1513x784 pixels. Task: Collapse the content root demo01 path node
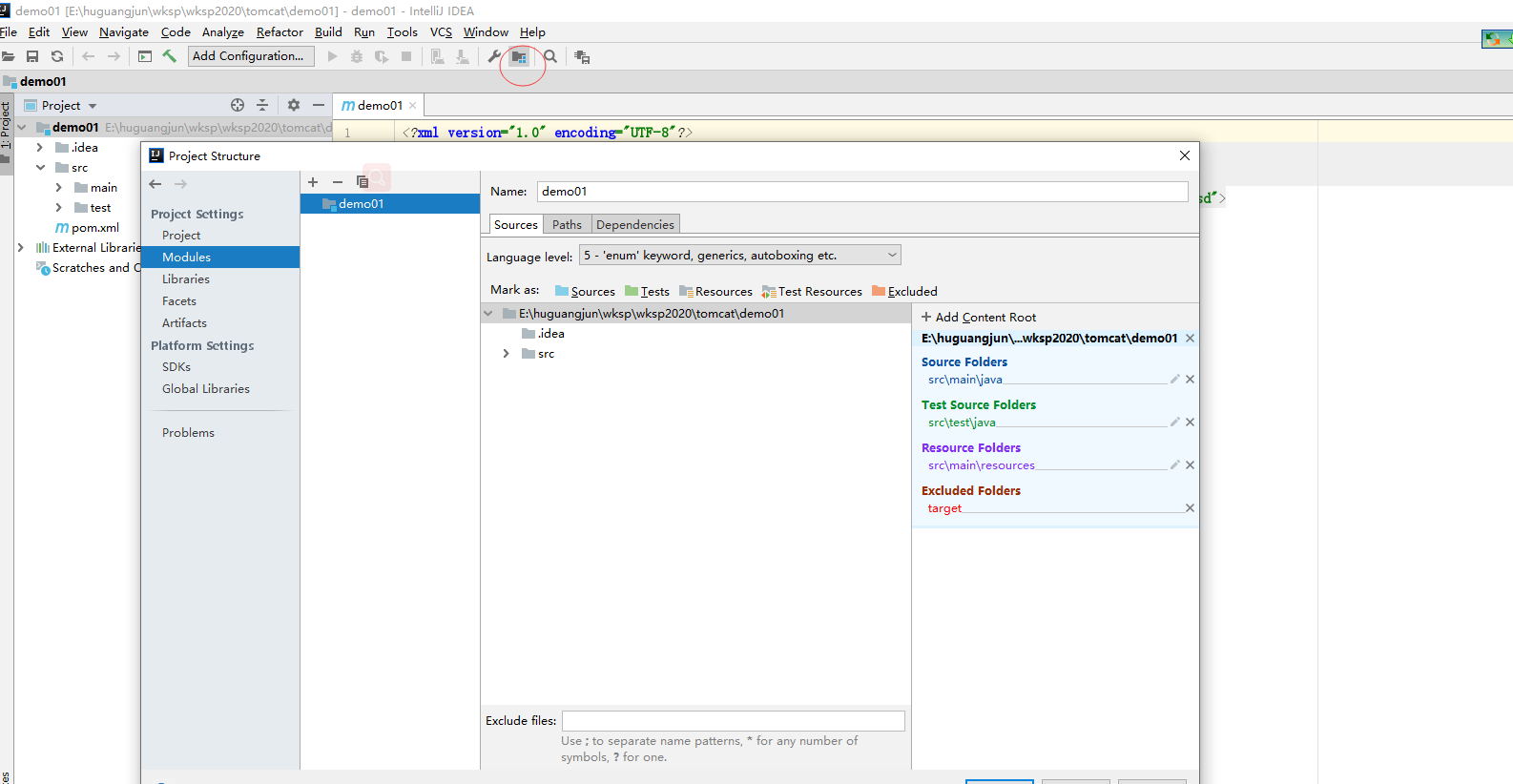[488, 314]
